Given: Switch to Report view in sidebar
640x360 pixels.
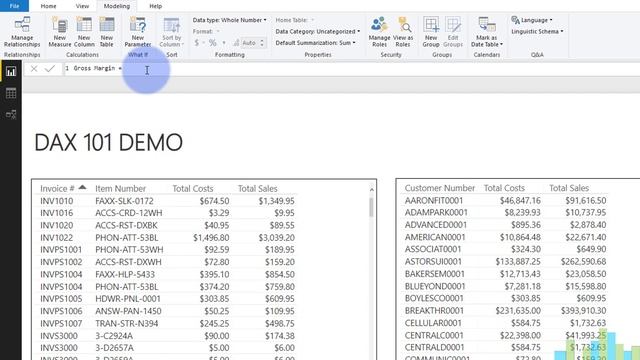Looking at the screenshot, I should pyautogui.click(x=11, y=72).
